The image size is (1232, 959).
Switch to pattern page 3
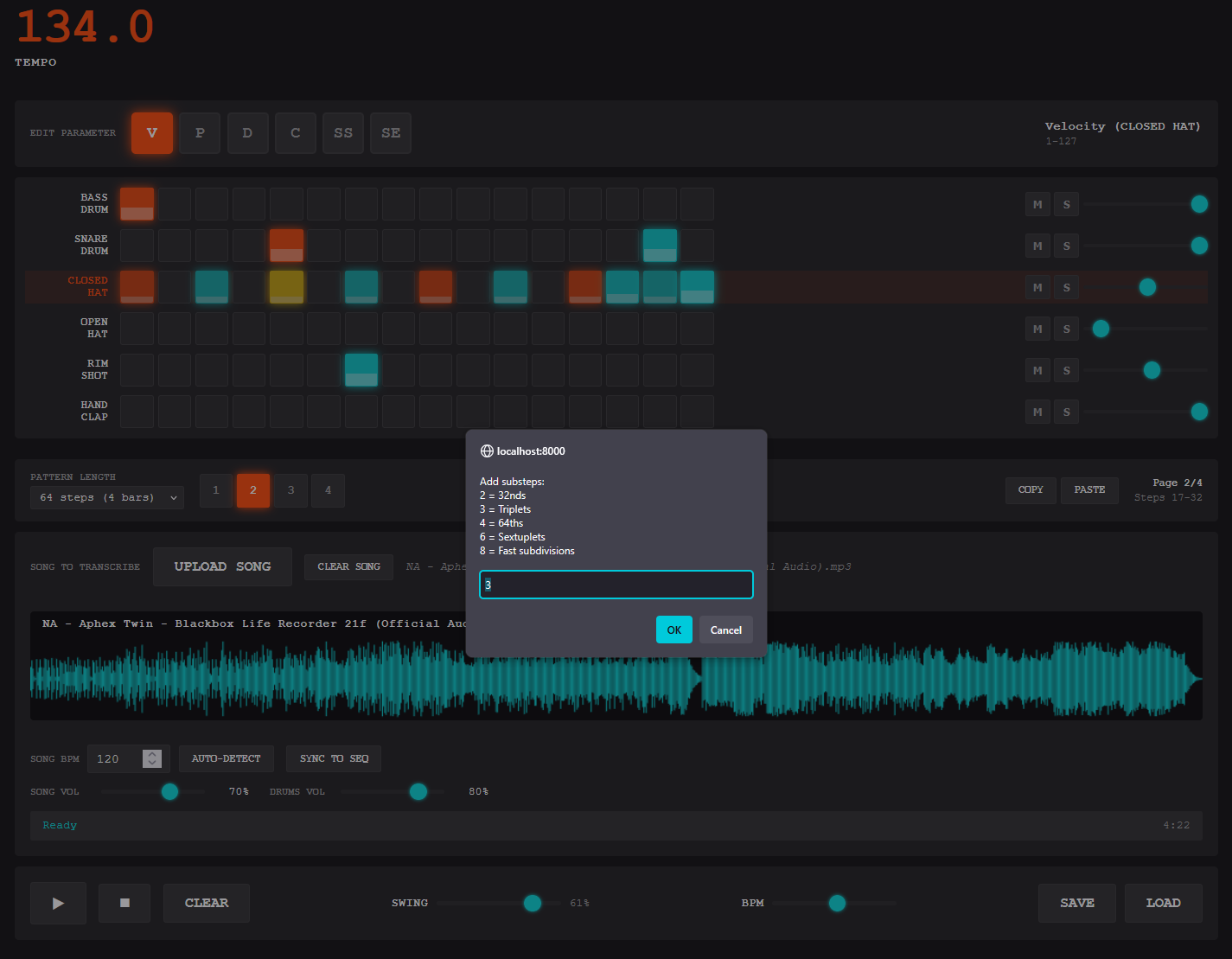point(290,490)
